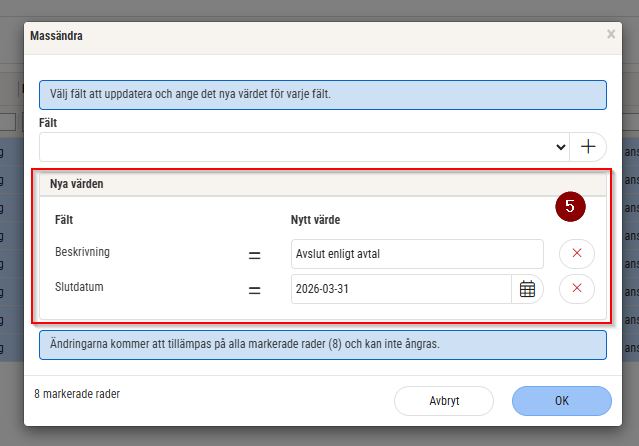Click the red circle marker numbered 5
This screenshot has height=446, width=639.
(x=570, y=207)
